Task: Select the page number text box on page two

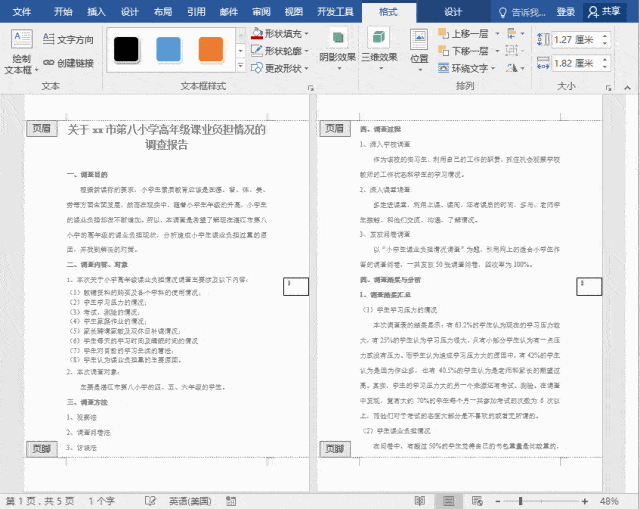Action: pyautogui.click(x=589, y=286)
